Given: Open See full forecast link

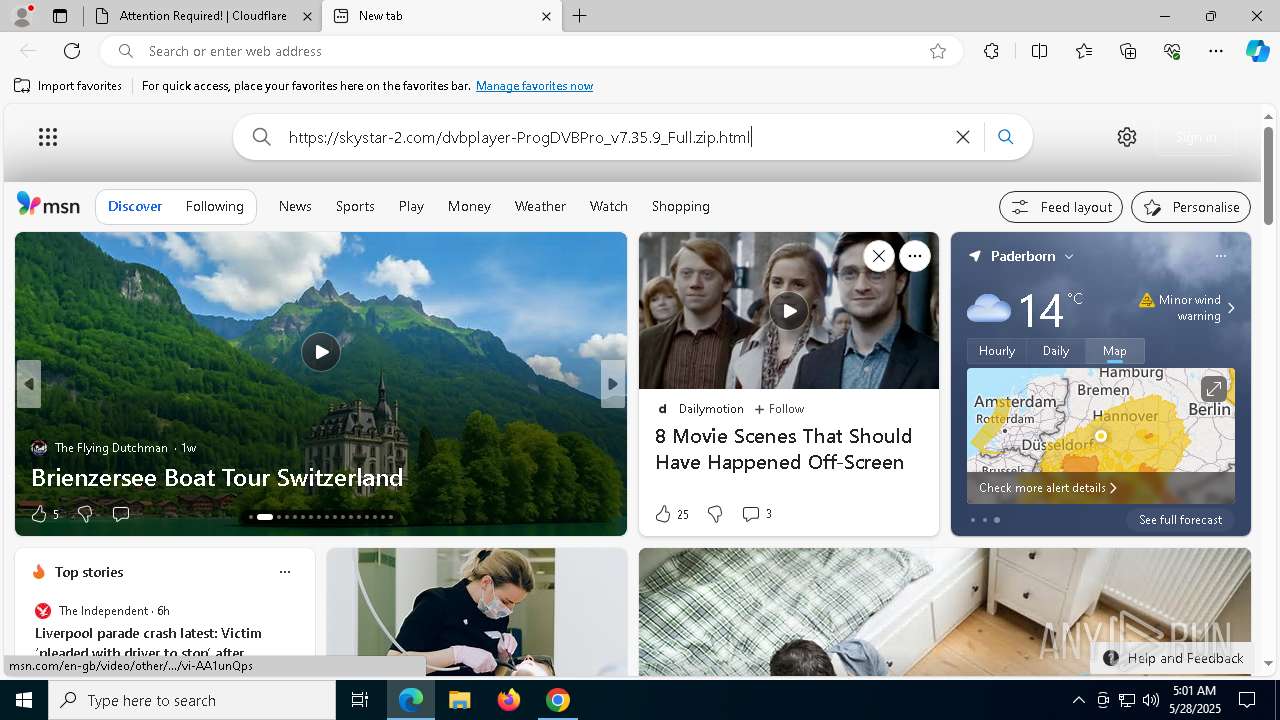Looking at the screenshot, I should coord(1180,520).
